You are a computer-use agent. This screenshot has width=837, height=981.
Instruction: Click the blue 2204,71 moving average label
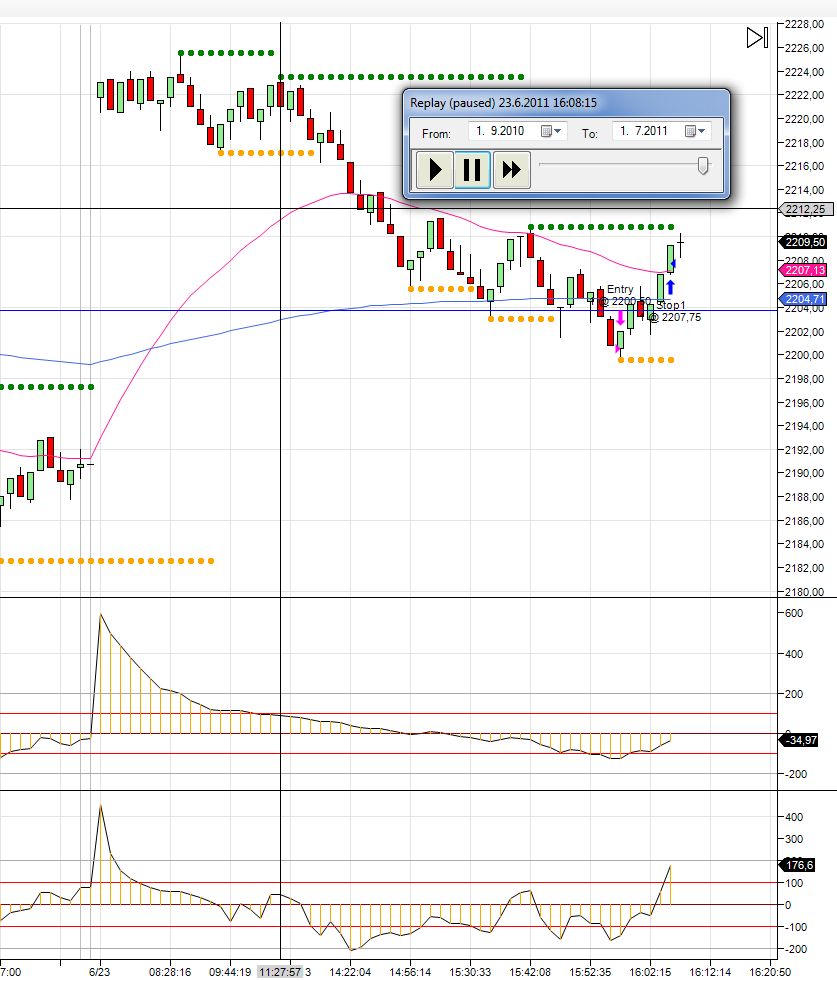click(x=803, y=299)
